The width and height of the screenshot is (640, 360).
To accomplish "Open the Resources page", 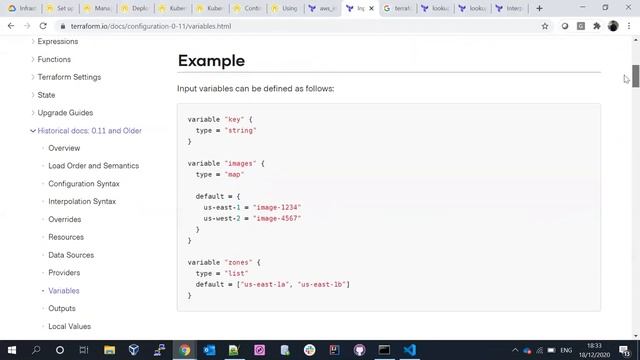I will click(x=66, y=237).
